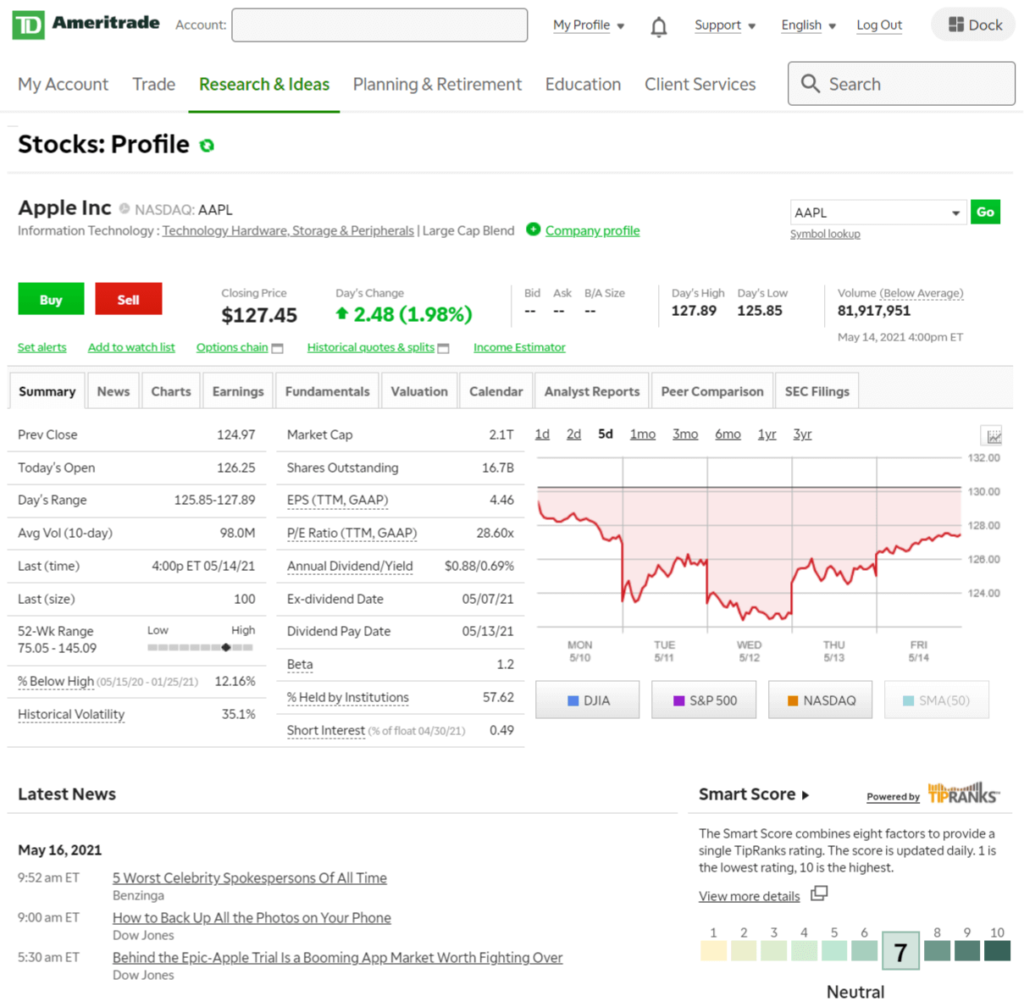Screen dimensions: 1024x1007
Task: Click Technology Hardware, Storage & Peripherals link
Action: (288, 231)
